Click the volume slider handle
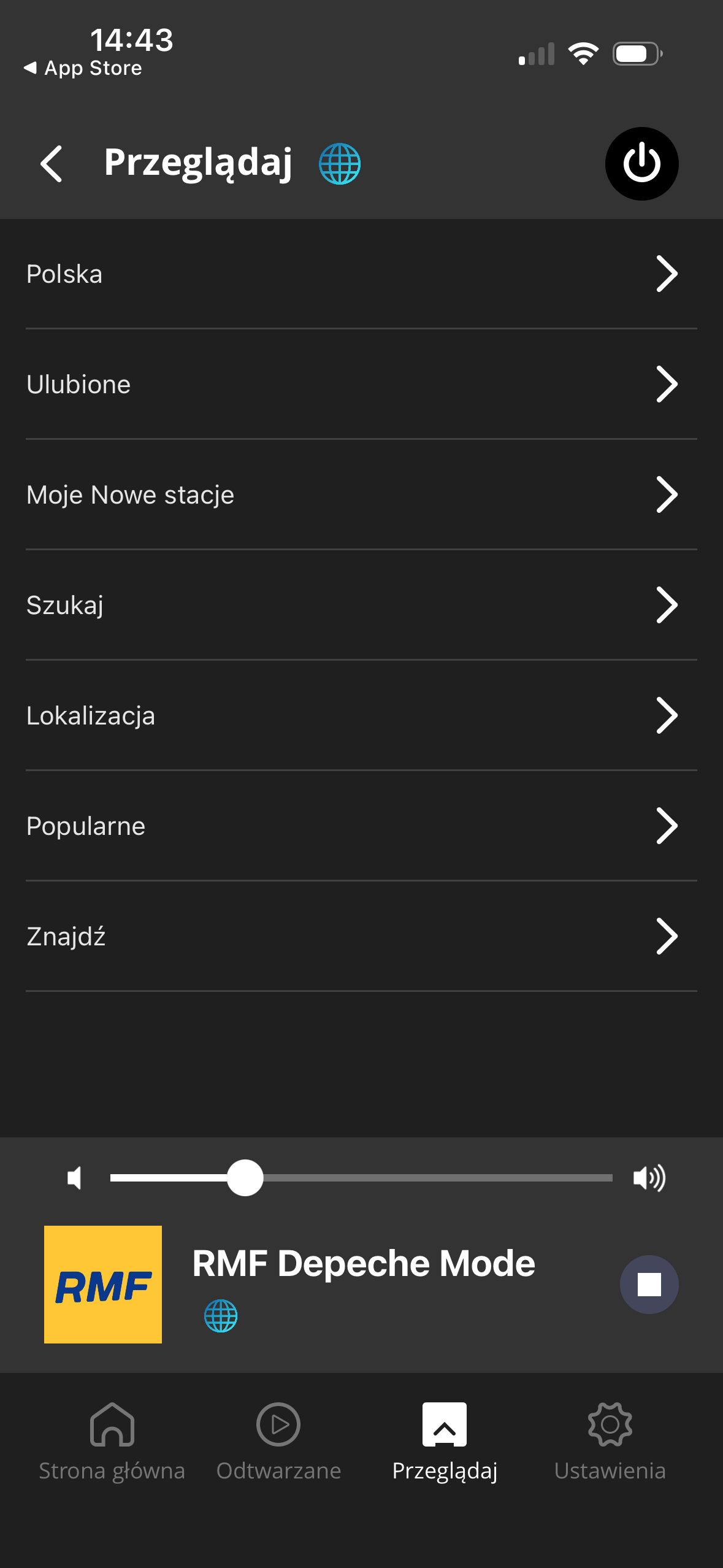 click(x=245, y=1178)
